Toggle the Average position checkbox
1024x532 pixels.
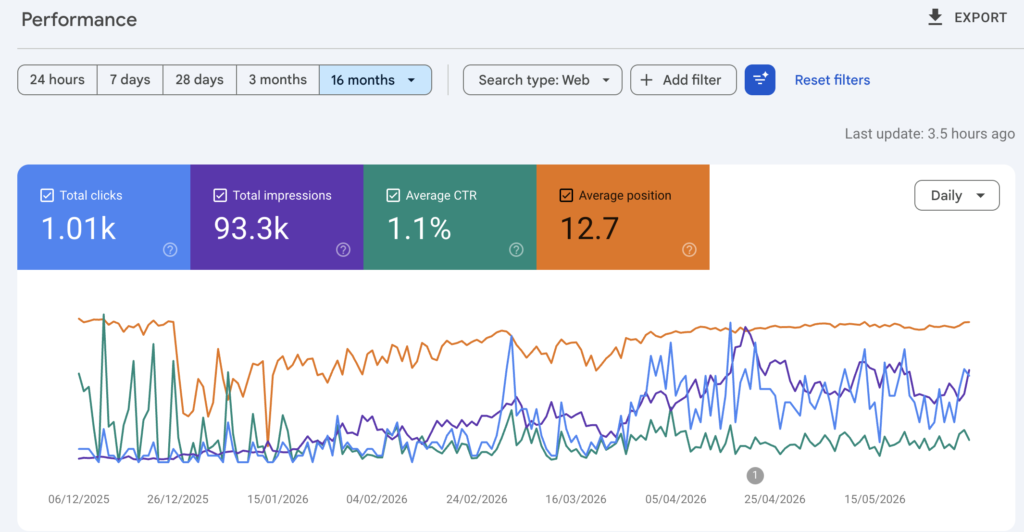click(x=566, y=195)
